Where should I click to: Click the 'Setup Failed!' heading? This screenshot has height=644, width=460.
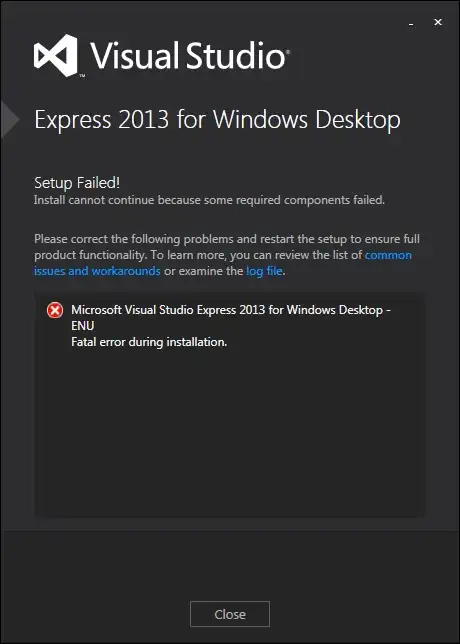(x=77, y=183)
